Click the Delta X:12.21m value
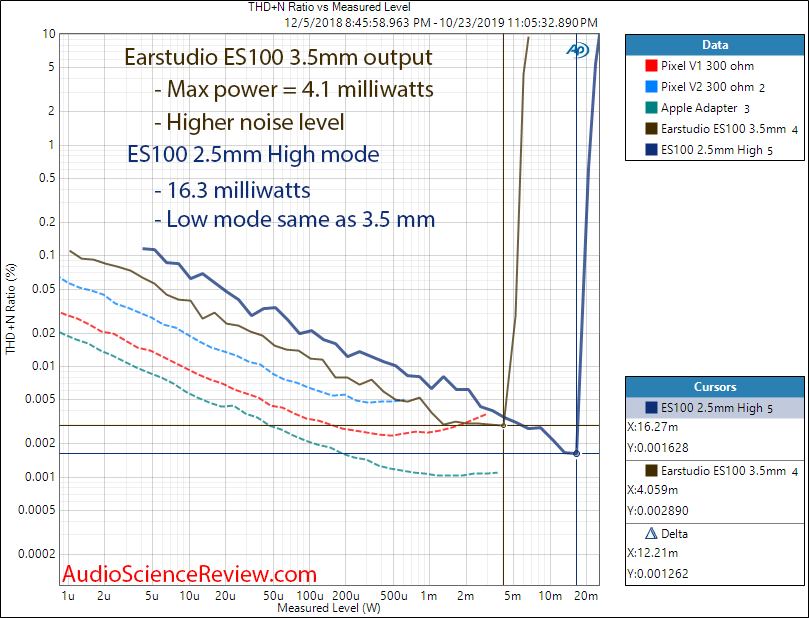 click(x=653, y=552)
